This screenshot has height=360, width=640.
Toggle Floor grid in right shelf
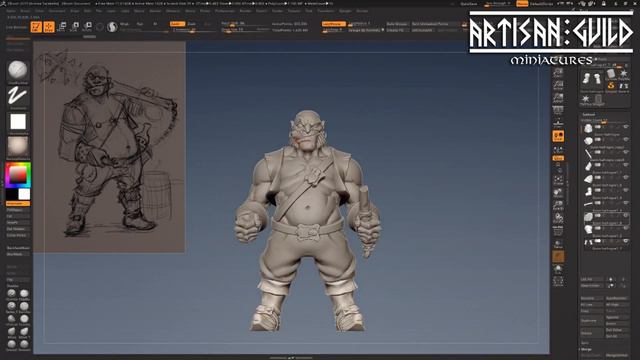[x=558, y=123]
